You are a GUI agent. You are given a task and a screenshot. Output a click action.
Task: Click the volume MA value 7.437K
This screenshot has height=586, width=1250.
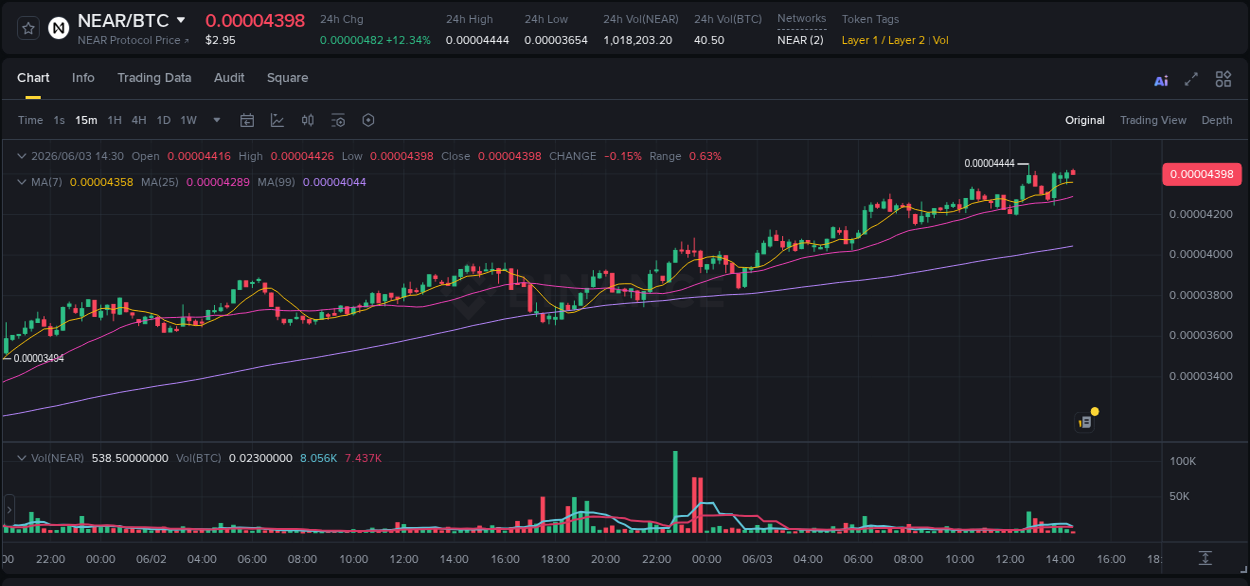pos(363,457)
